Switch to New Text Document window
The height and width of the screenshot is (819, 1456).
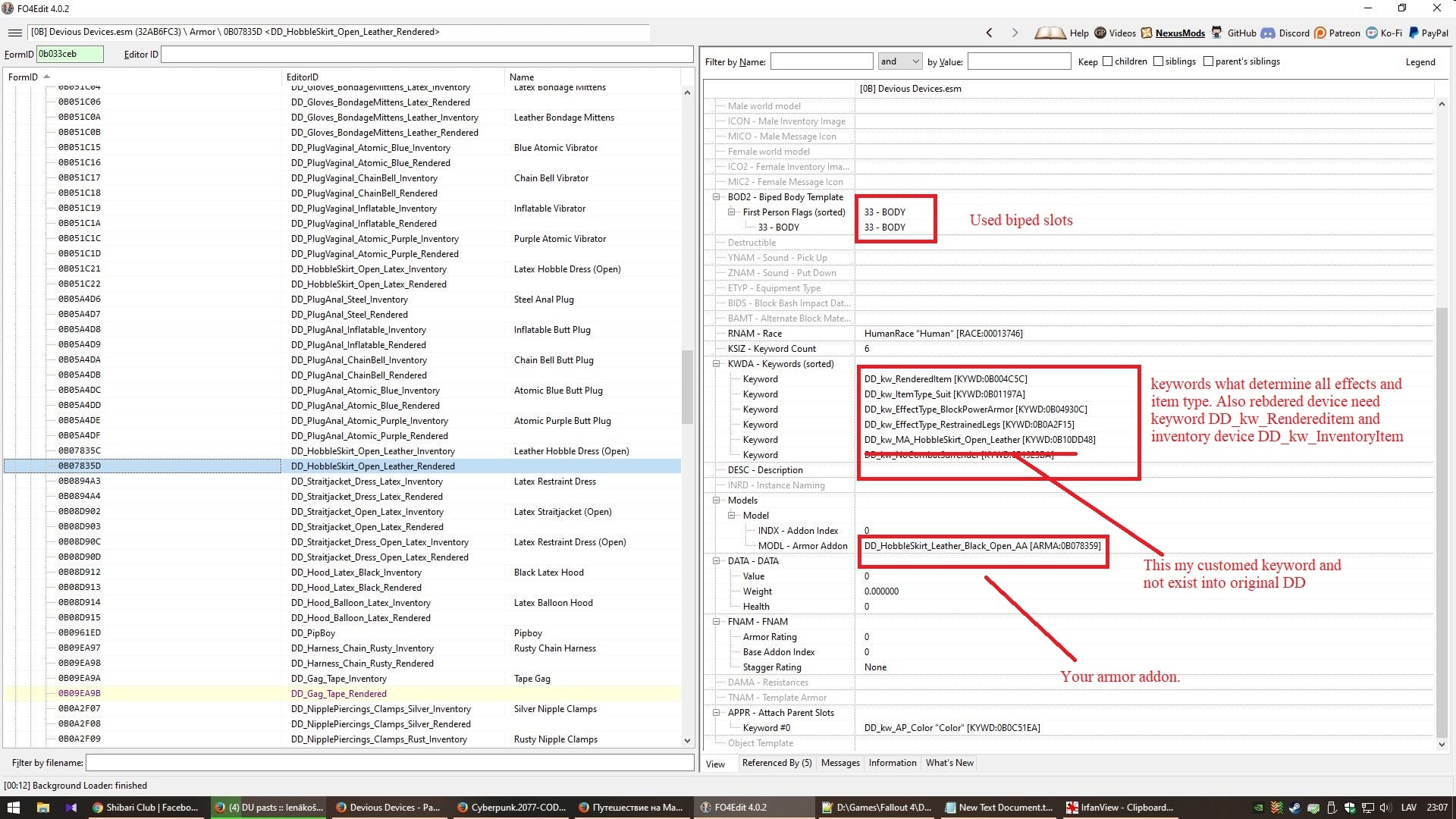pos(999,808)
